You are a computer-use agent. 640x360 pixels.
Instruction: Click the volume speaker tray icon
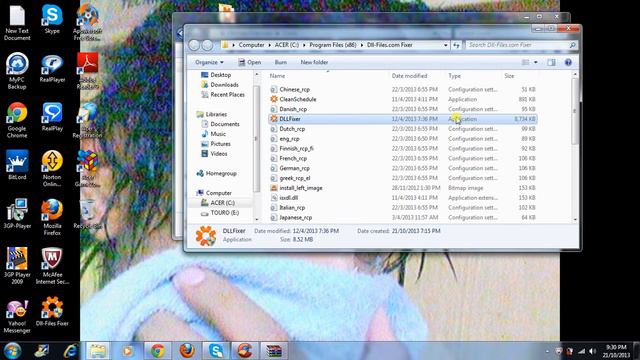point(593,351)
